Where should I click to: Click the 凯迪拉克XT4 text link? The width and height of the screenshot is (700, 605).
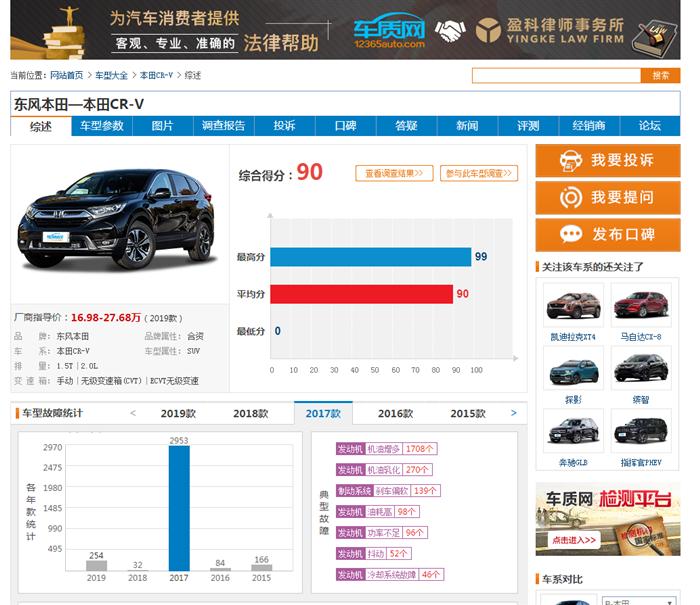click(573, 337)
